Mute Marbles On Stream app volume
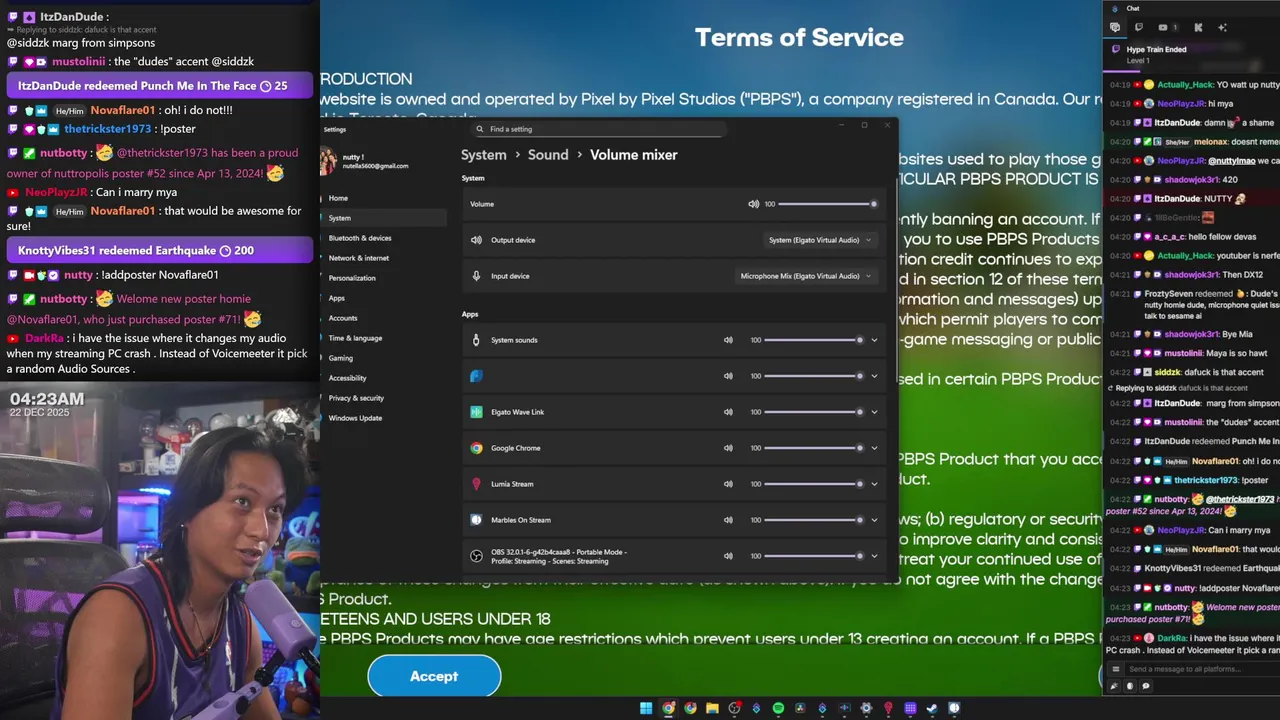 click(728, 520)
